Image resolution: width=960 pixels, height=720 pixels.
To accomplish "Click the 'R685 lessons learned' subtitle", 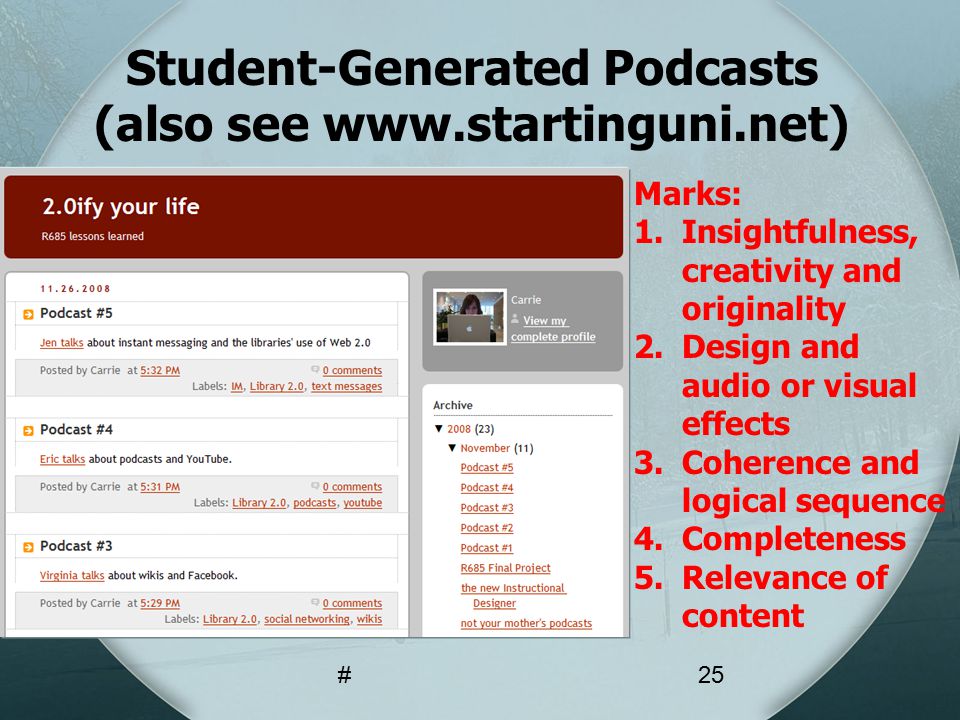I will 92,236.
